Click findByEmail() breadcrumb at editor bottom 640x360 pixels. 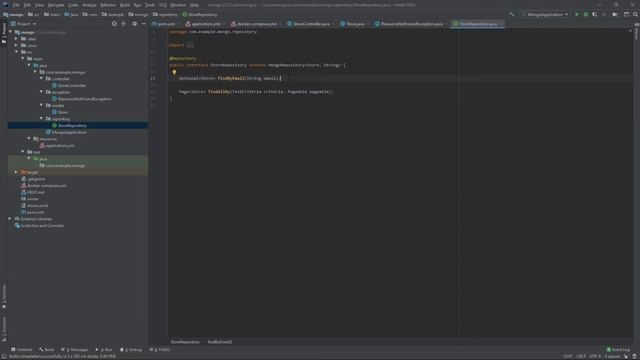tap(220, 342)
